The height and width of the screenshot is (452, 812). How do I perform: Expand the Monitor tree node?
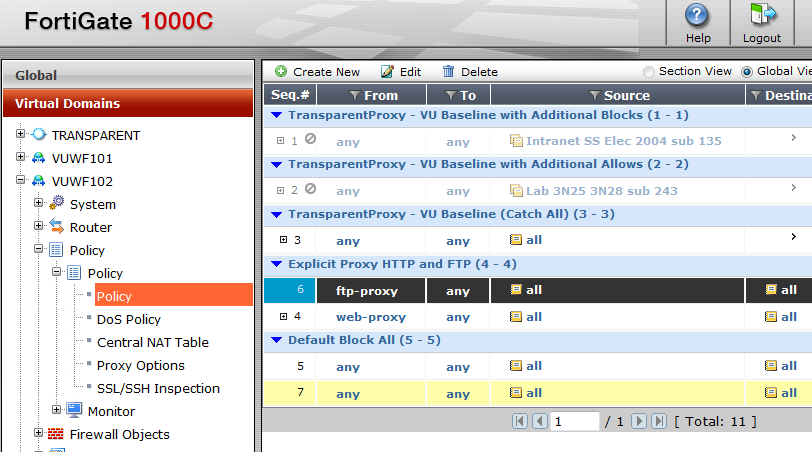click(x=56, y=410)
